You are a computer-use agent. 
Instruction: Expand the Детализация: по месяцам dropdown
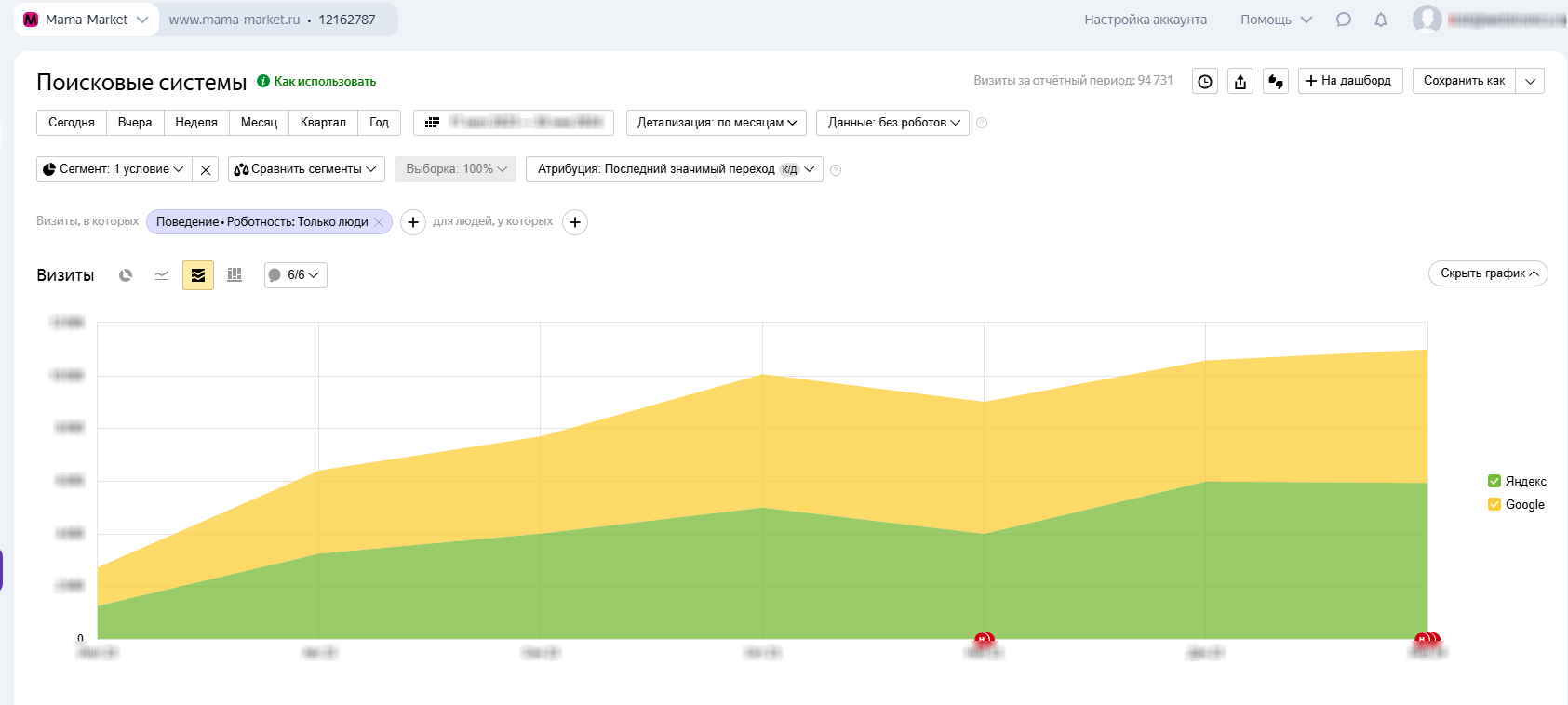point(717,123)
